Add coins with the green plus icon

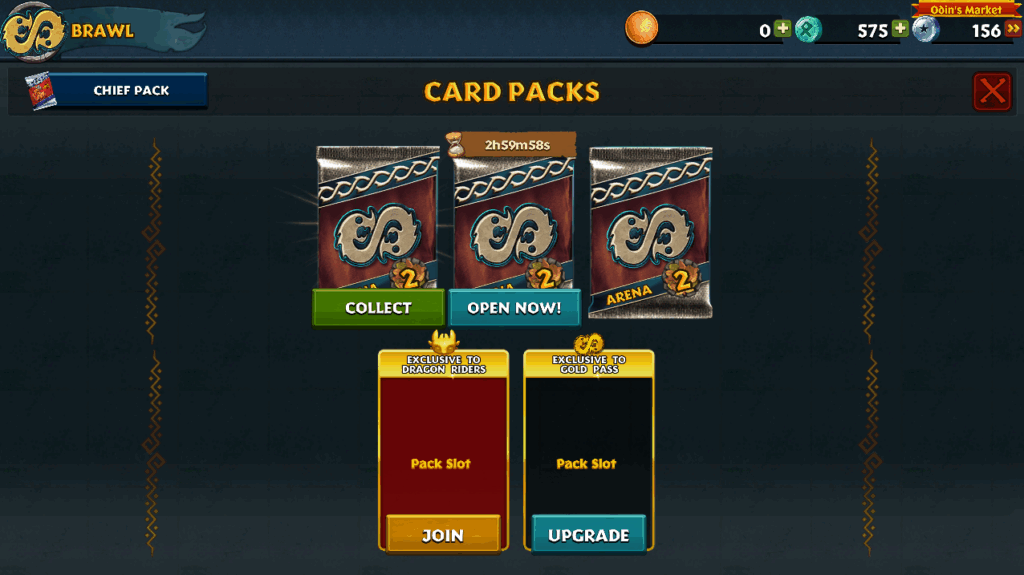(782, 29)
